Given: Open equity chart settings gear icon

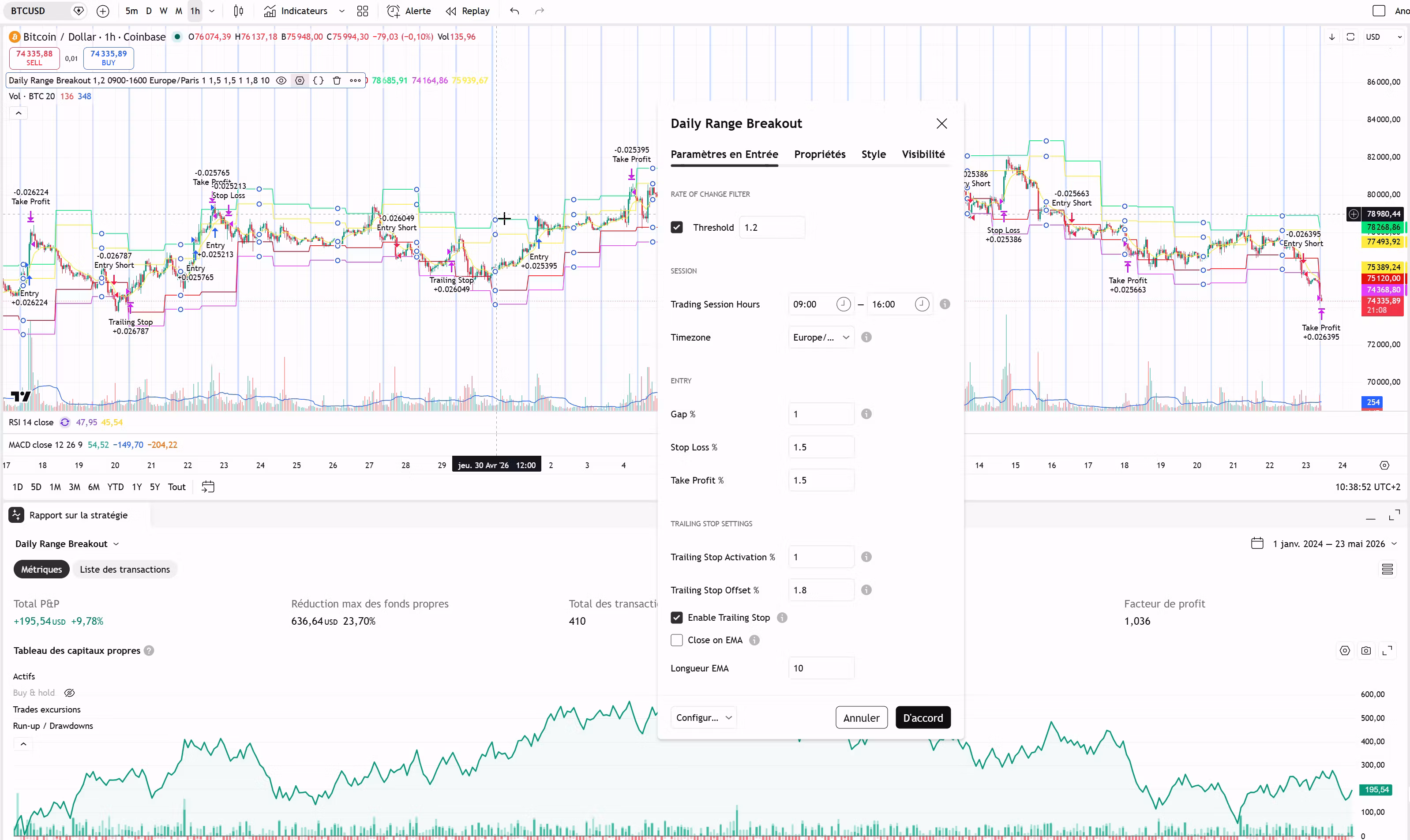Looking at the screenshot, I should tap(1344, 651).
